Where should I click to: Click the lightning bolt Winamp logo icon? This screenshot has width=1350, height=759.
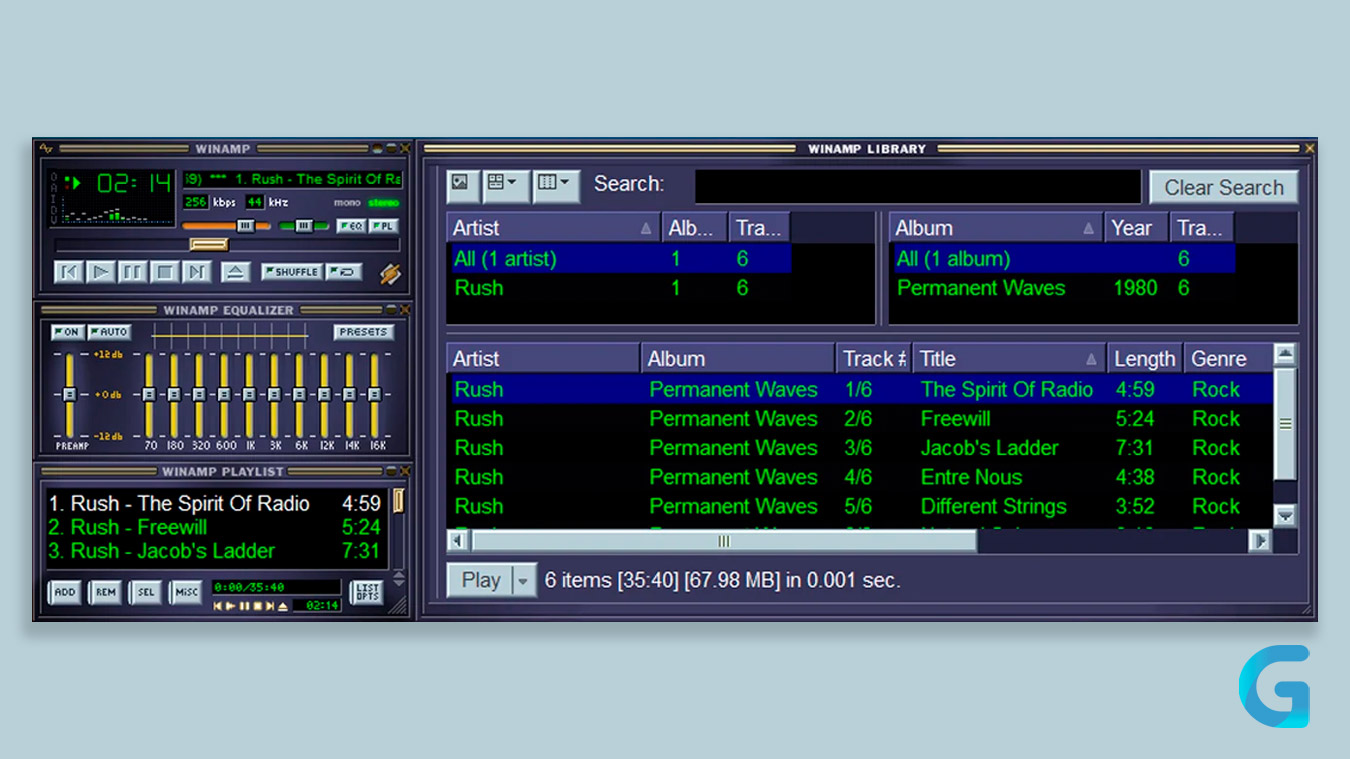click(x=390, y=272)
